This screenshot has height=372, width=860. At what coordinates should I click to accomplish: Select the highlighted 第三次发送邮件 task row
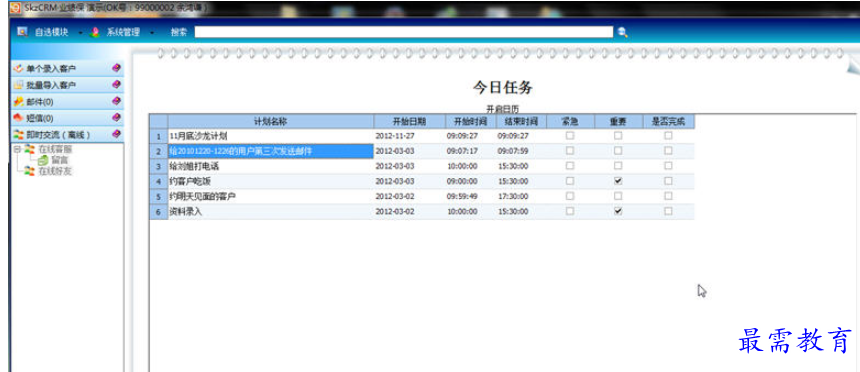pyautogui.click(x=271, y=151)
